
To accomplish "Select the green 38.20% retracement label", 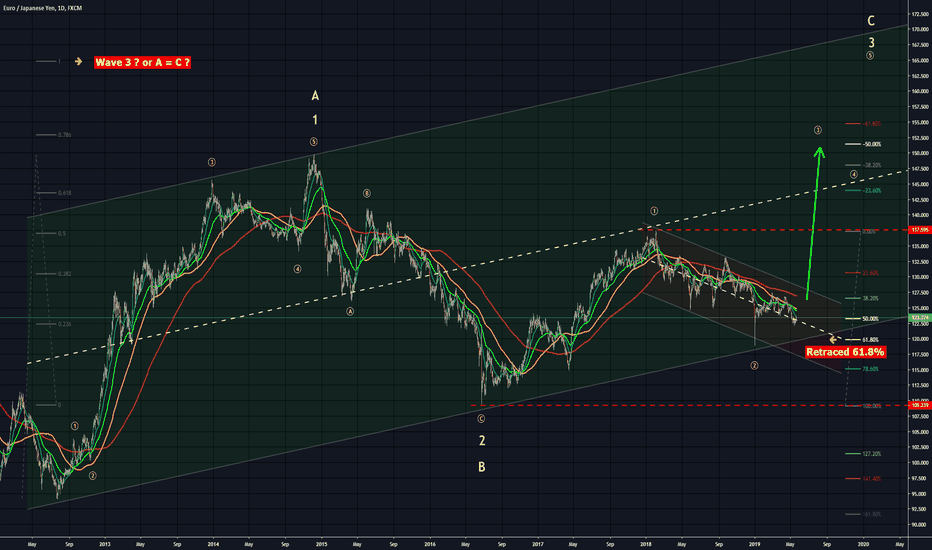I will 870,298.
